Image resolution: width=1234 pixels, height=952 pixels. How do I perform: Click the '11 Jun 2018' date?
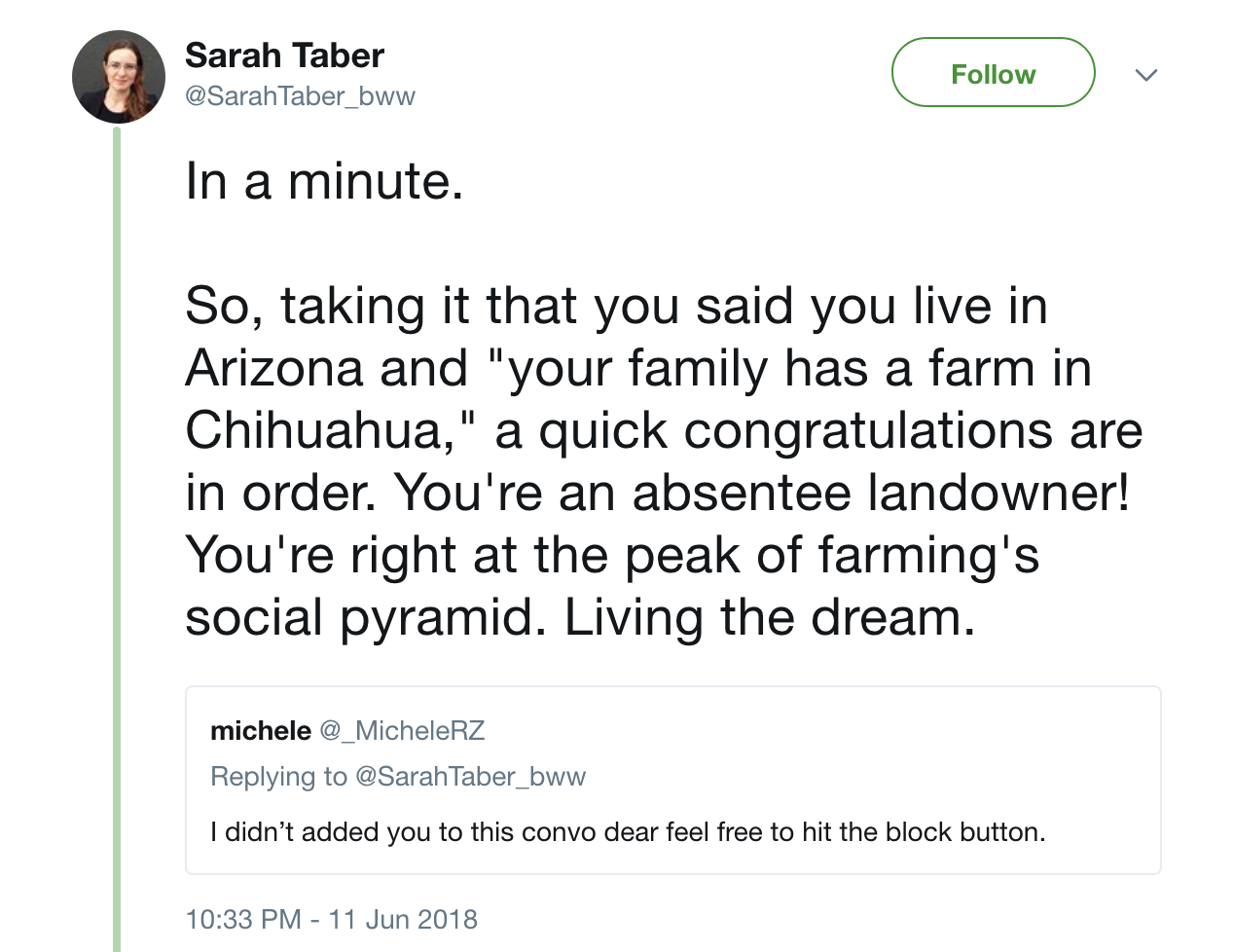403,919
